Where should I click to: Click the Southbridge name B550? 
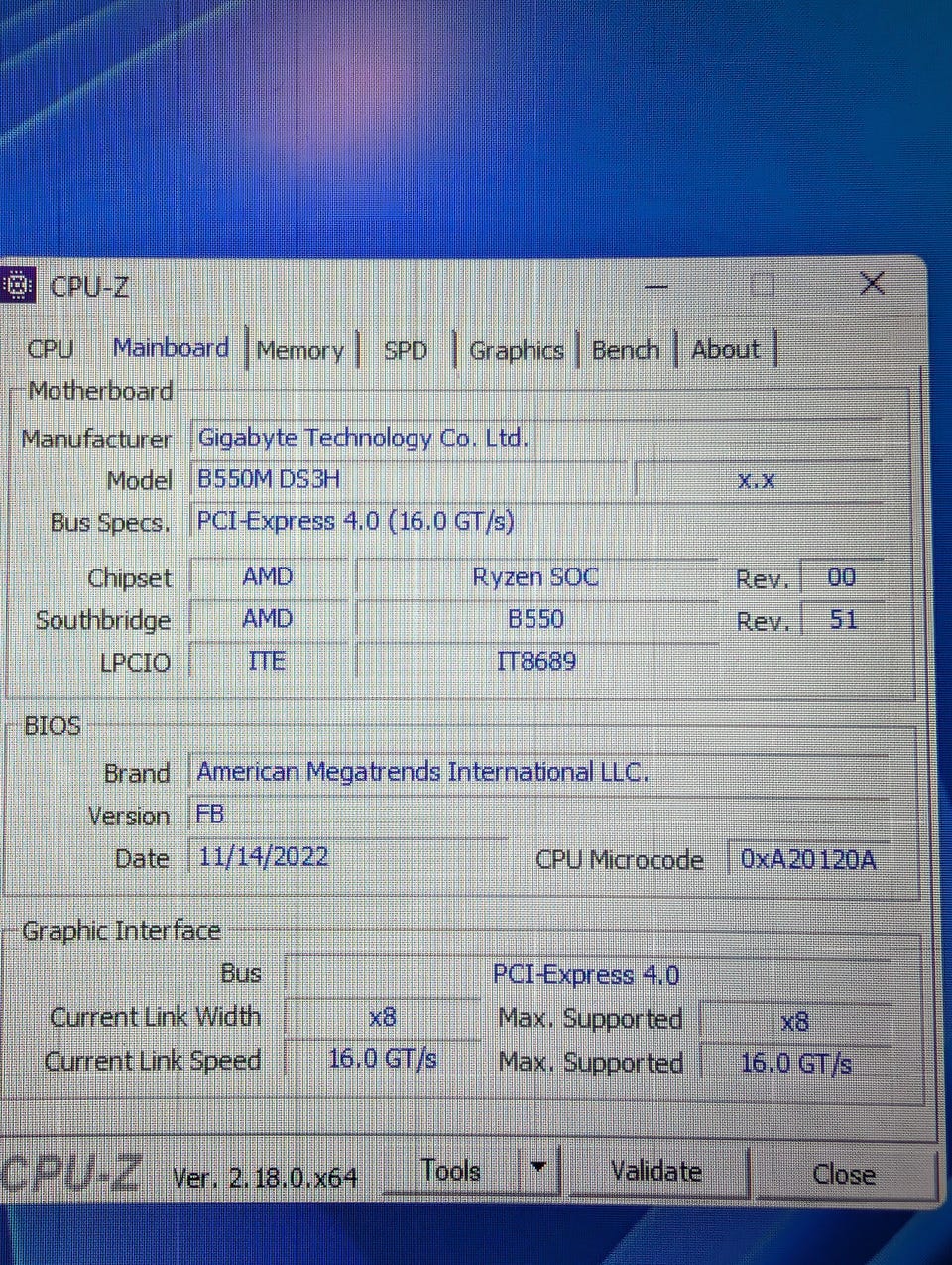coord(535,619)
